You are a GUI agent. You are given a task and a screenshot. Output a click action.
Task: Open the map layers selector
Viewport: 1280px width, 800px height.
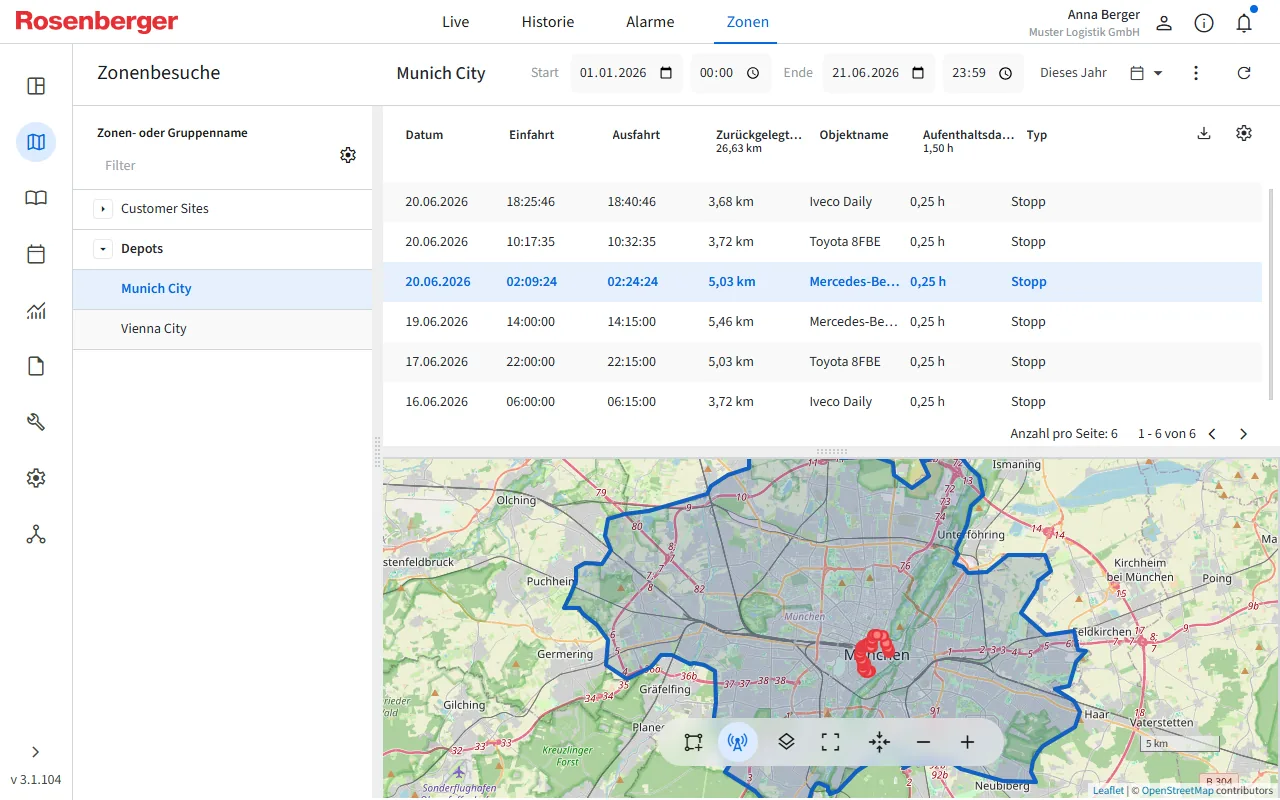(x=786, y=742)
